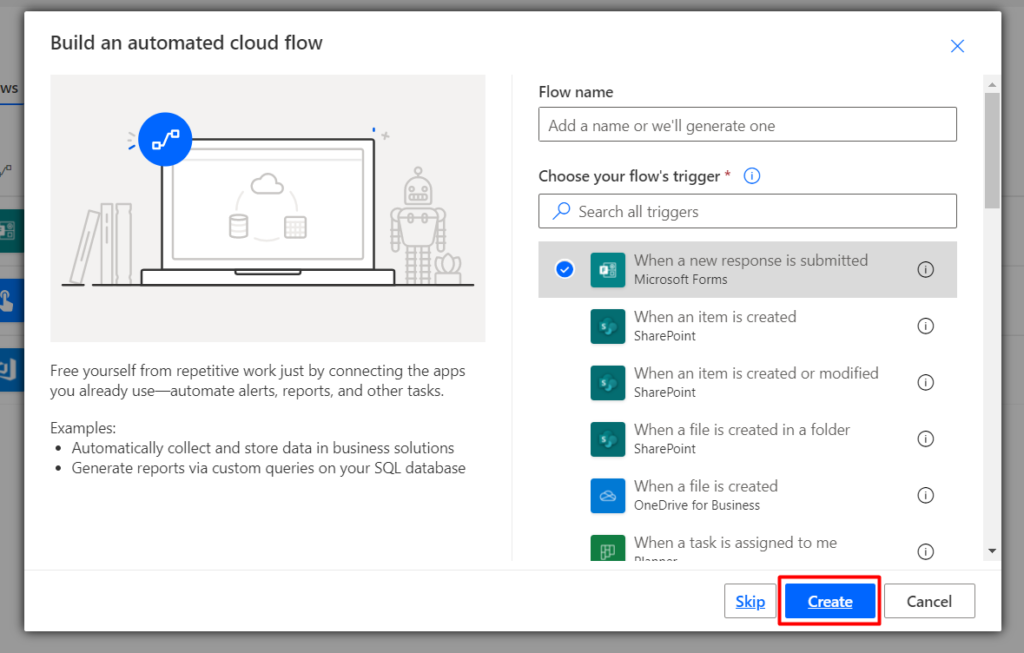The width and height of the screenshot is (1024, 653).
Task: Open info for 'When a file is created in a folder'
Action: click(925, 439)
